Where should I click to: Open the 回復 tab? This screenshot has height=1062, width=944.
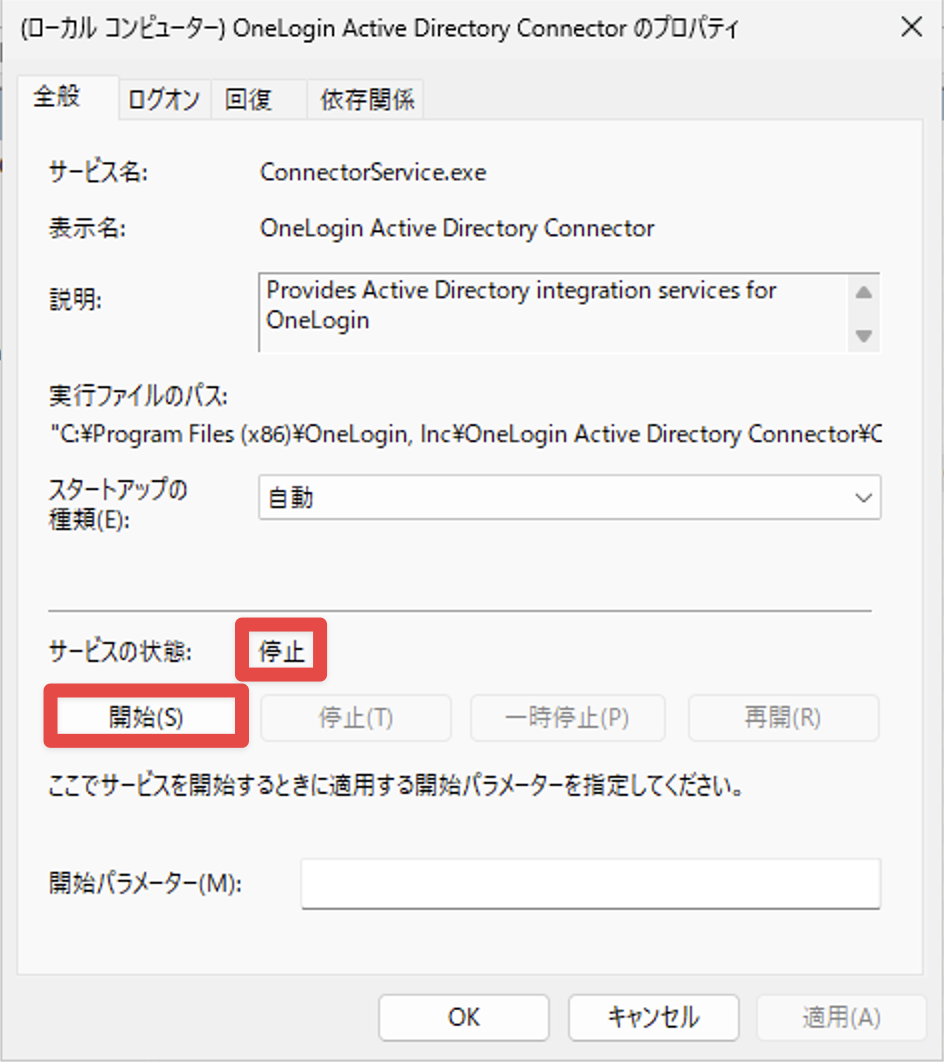click(259, 100)
